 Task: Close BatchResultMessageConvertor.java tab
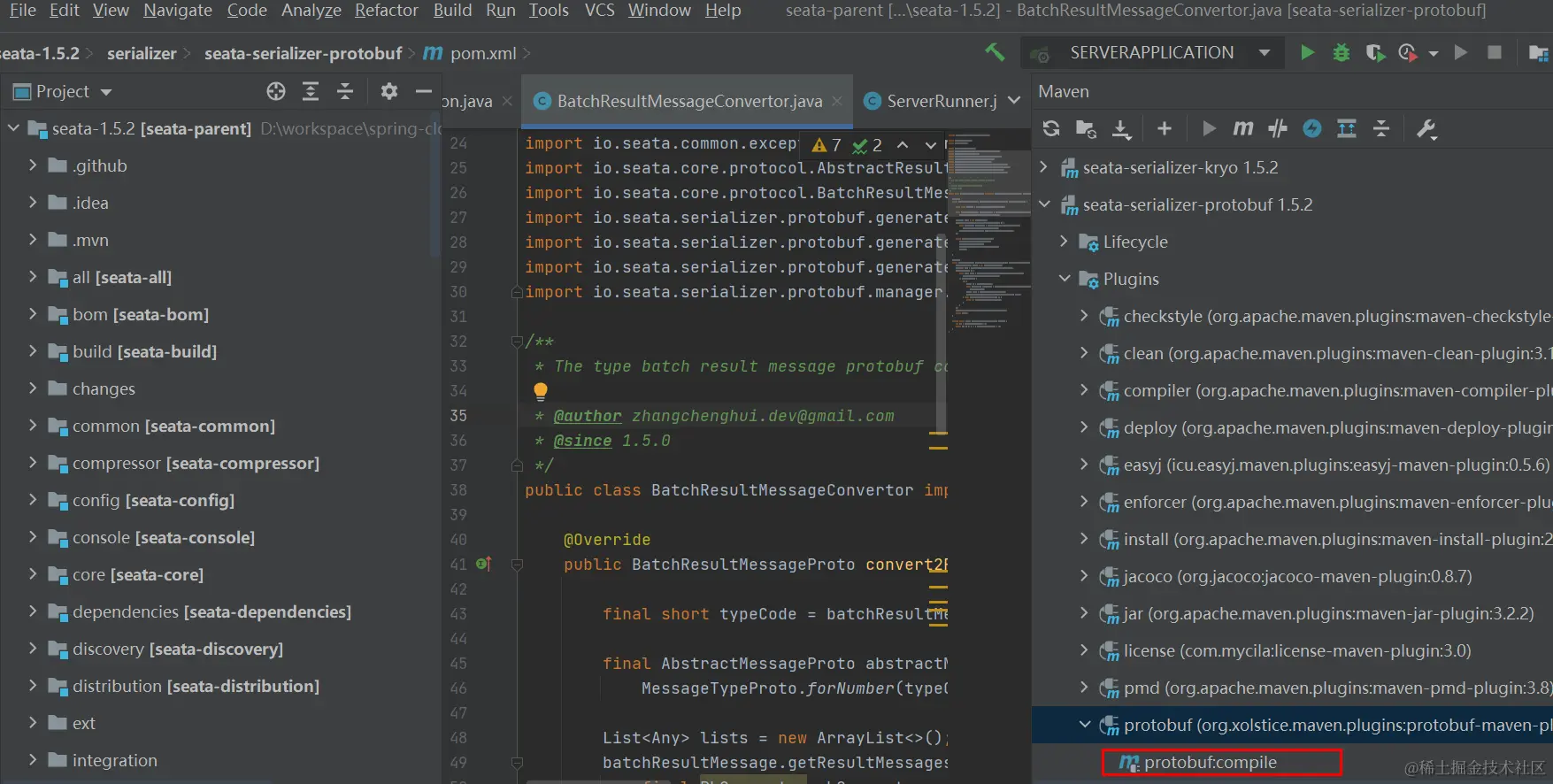coord(836,101)
